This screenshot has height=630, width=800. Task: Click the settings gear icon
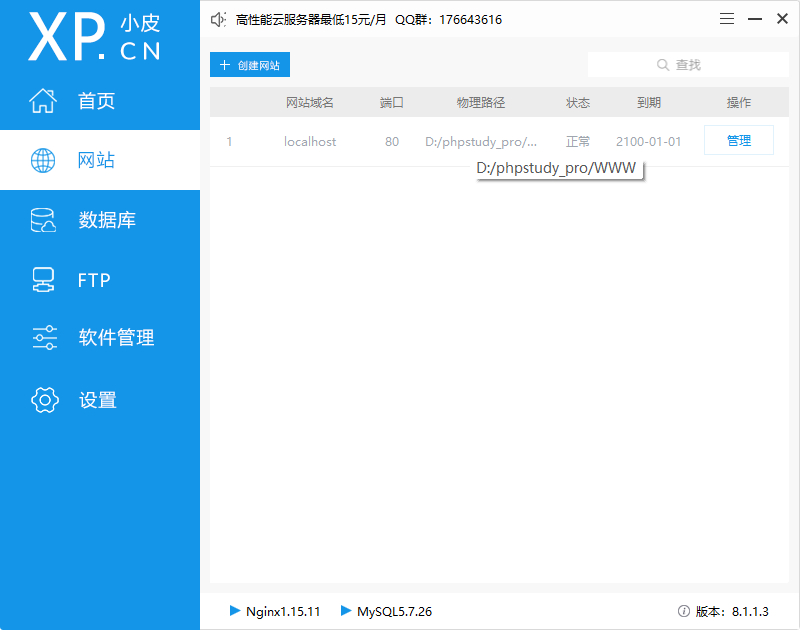pos(44,400)
